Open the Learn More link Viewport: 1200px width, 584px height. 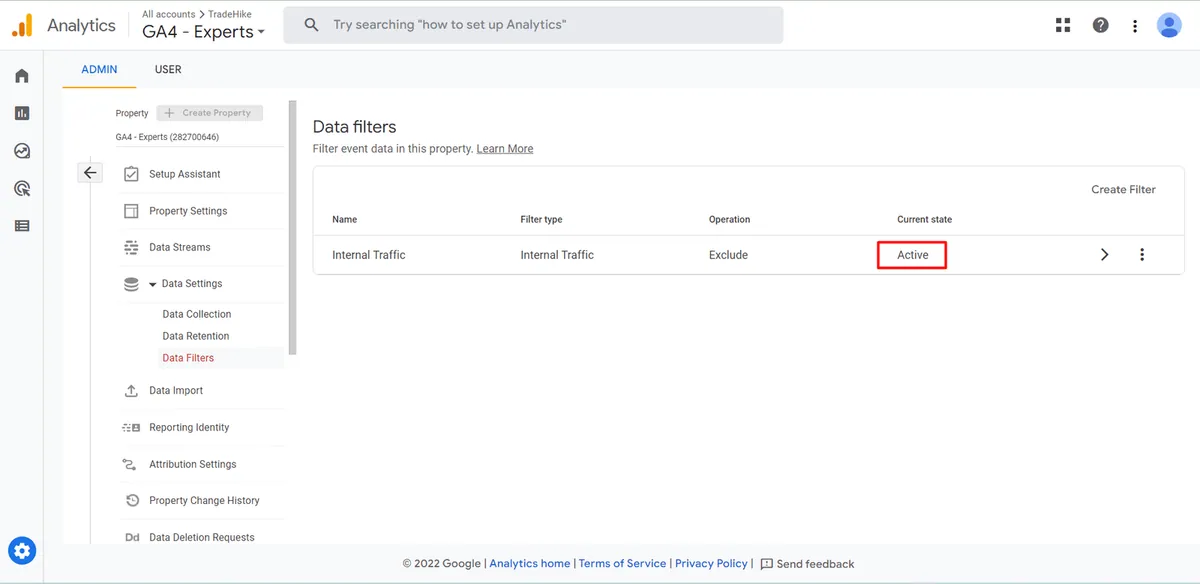(x=505, y=149)
